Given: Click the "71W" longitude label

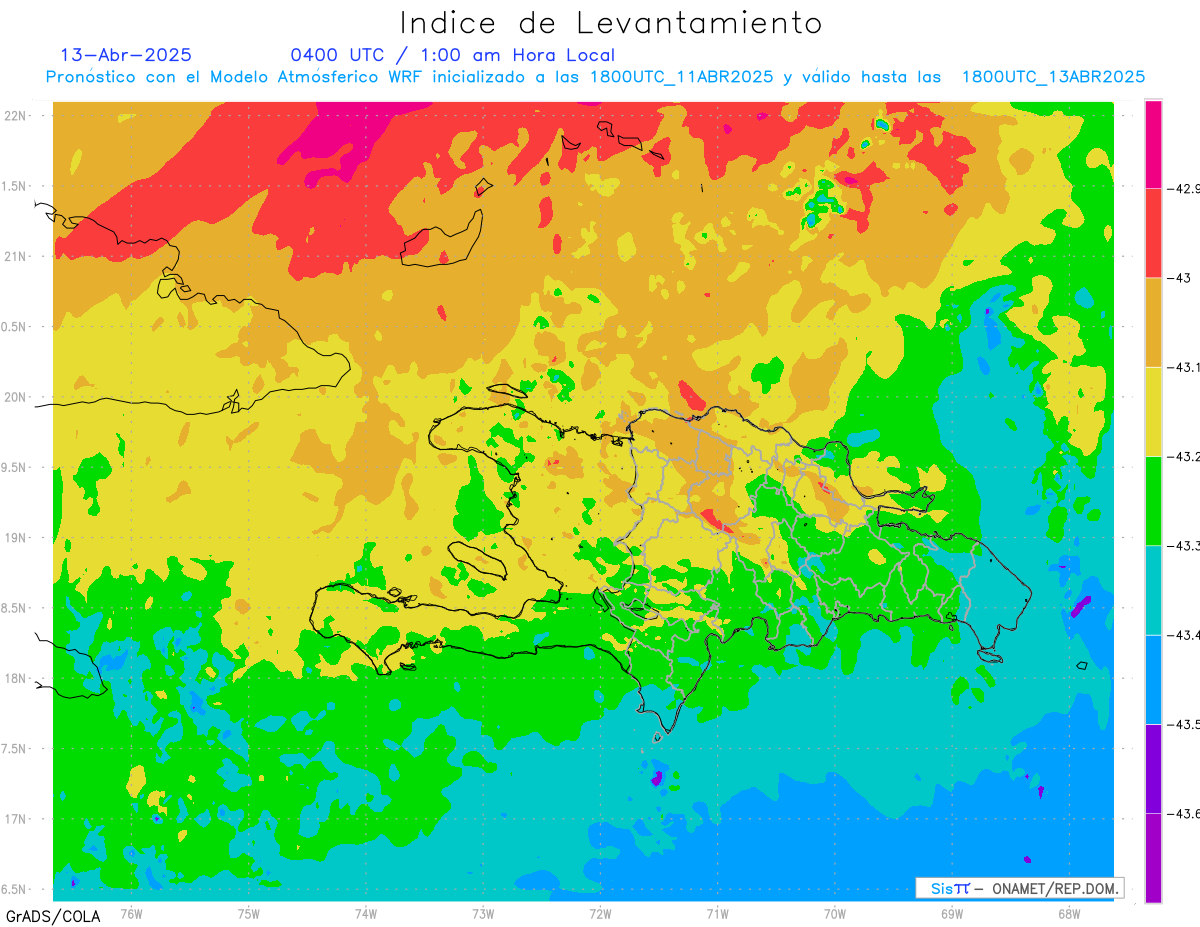Looking at the screenshot, I should [x=717, y=912].
